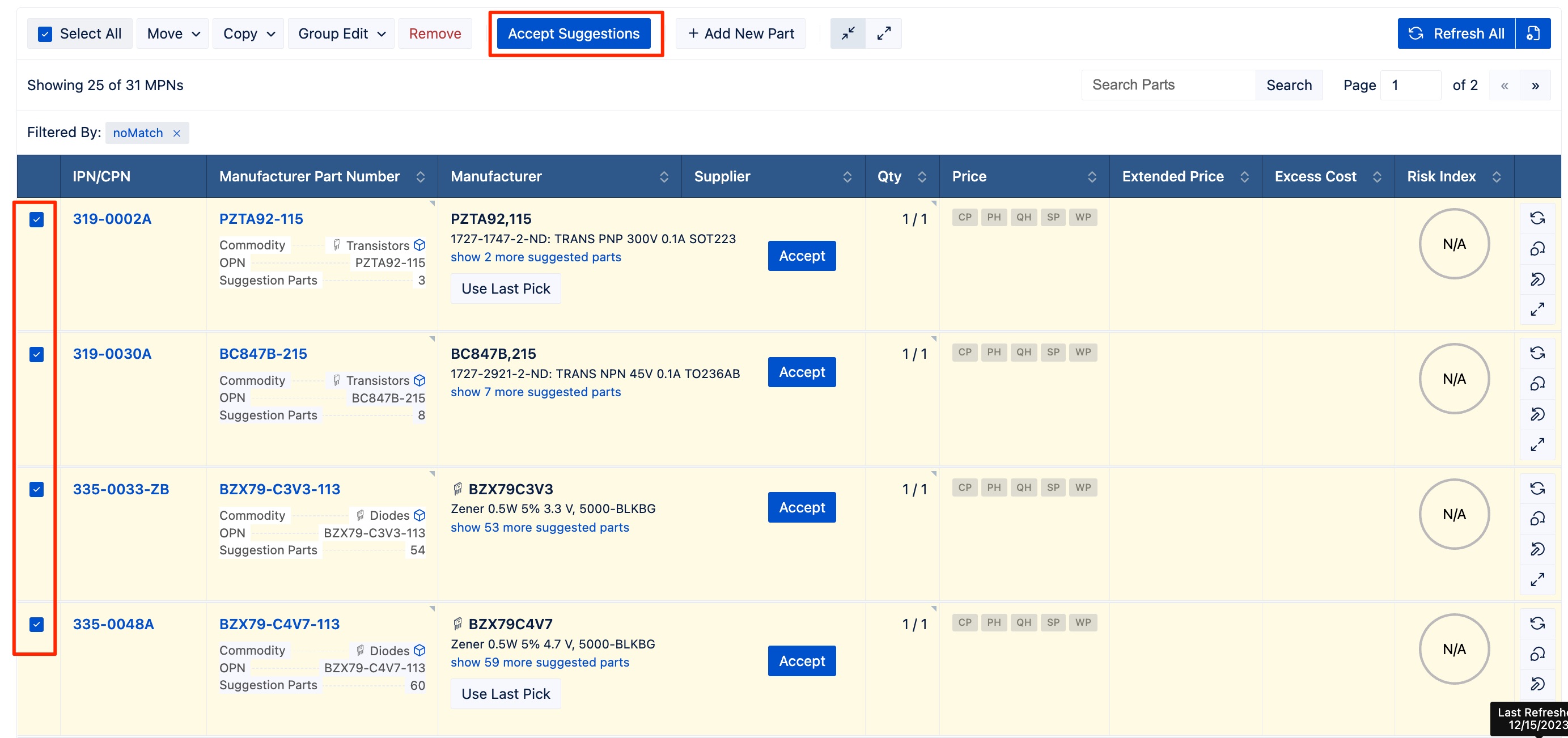Click the cube icon next to Diodes for BZX79-C3V3-113

(419, 515)
